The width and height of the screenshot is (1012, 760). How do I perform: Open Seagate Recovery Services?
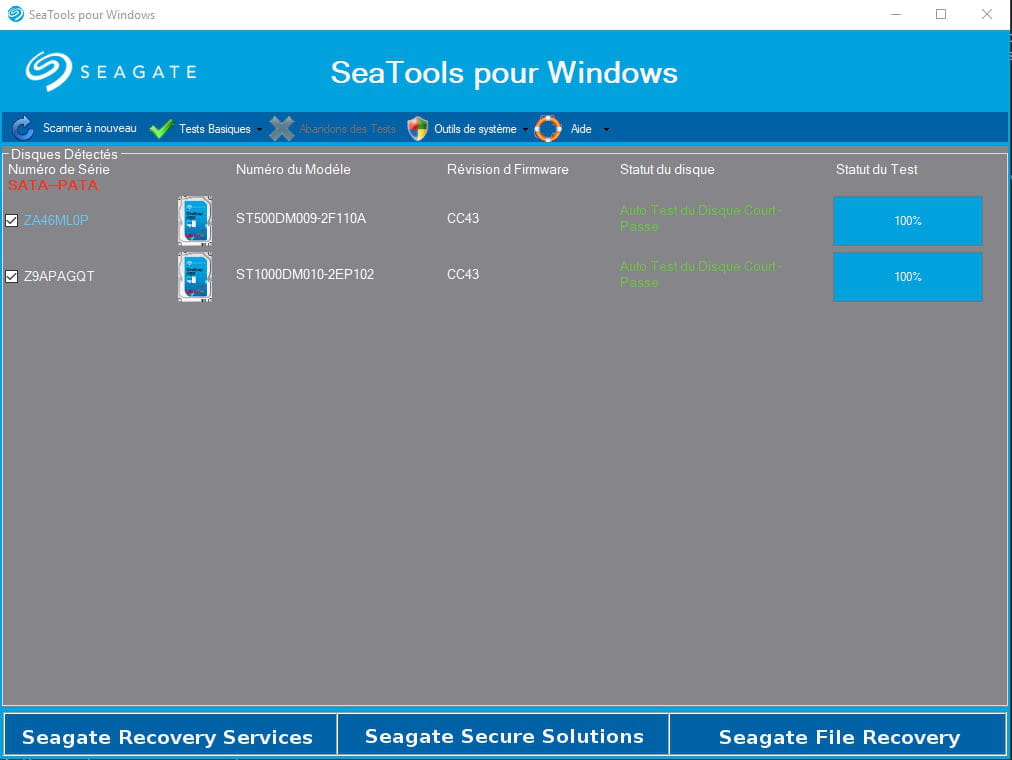click(x=168, y=737)
